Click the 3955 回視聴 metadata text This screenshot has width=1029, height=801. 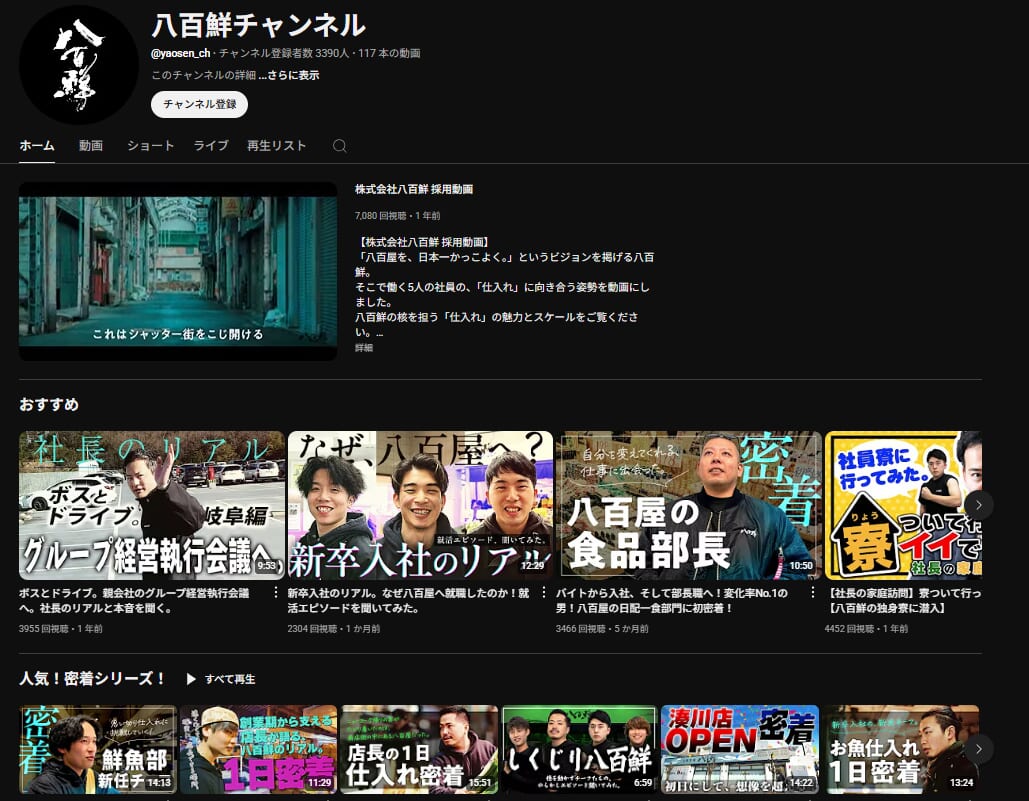click(x=44, y=628)
